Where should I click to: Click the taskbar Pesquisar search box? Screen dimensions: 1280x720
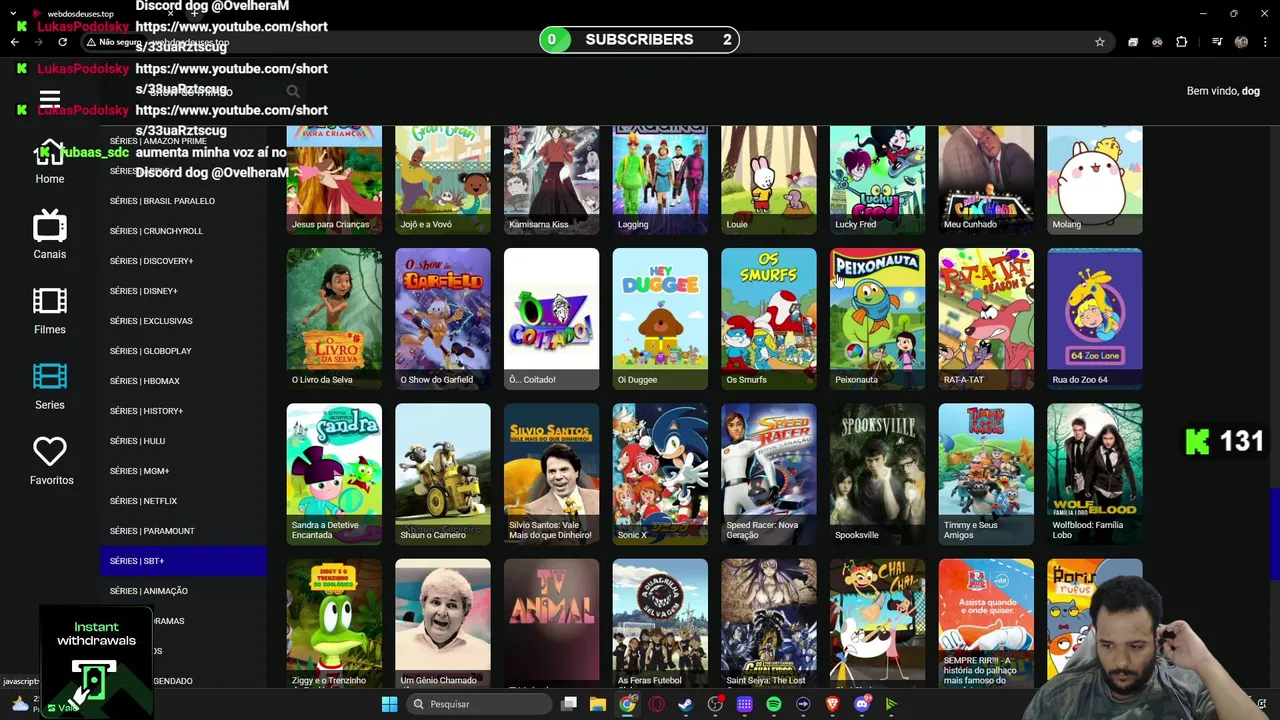click(x=480, y=704)
